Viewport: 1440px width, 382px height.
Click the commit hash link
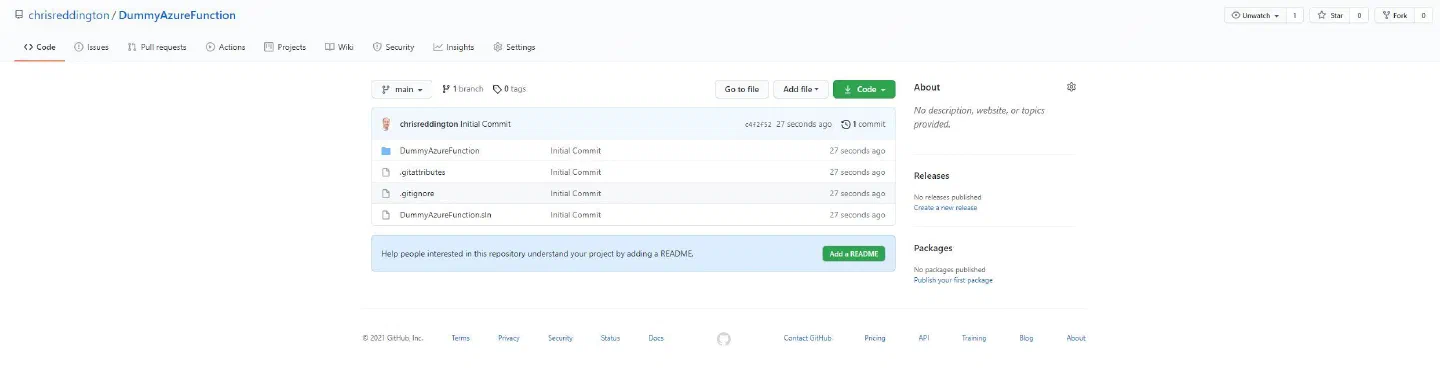(x=758, y=124)
